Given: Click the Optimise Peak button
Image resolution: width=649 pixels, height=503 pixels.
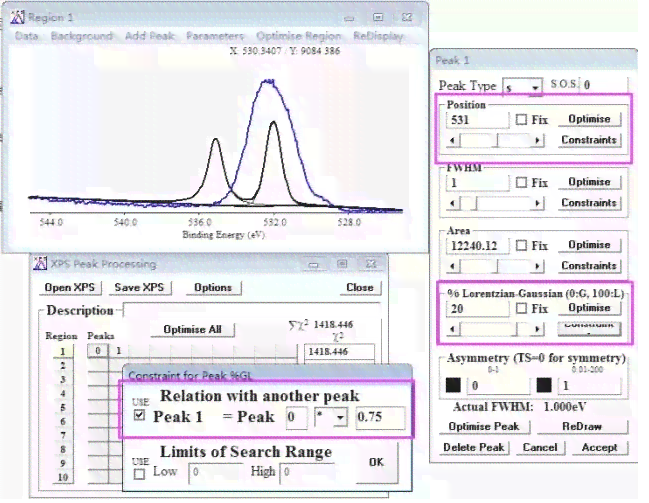Looking at the screenshot, I should point(484,427).
